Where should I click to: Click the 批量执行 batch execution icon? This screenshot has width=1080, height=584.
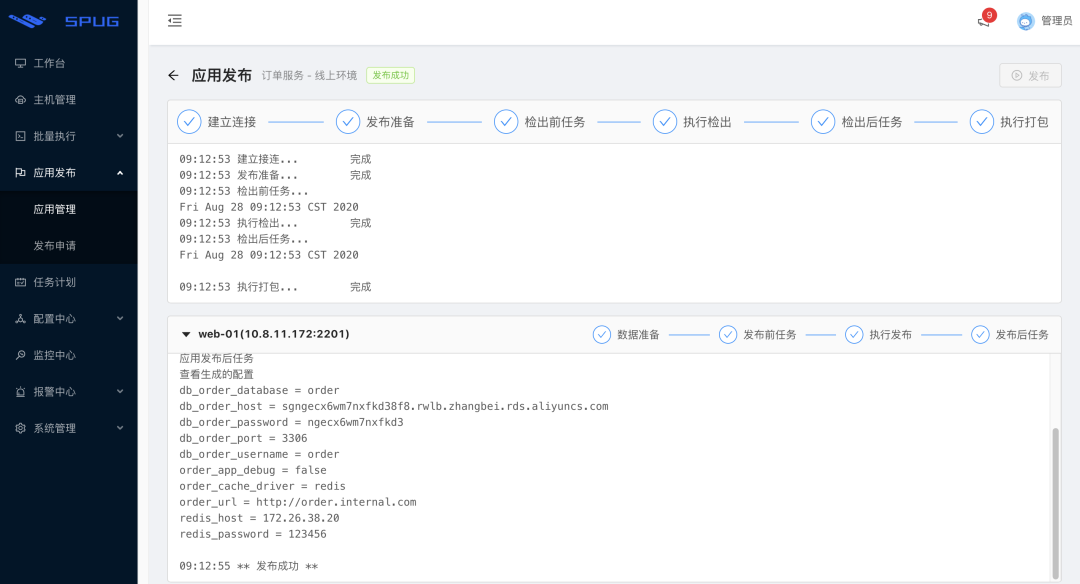23,135
